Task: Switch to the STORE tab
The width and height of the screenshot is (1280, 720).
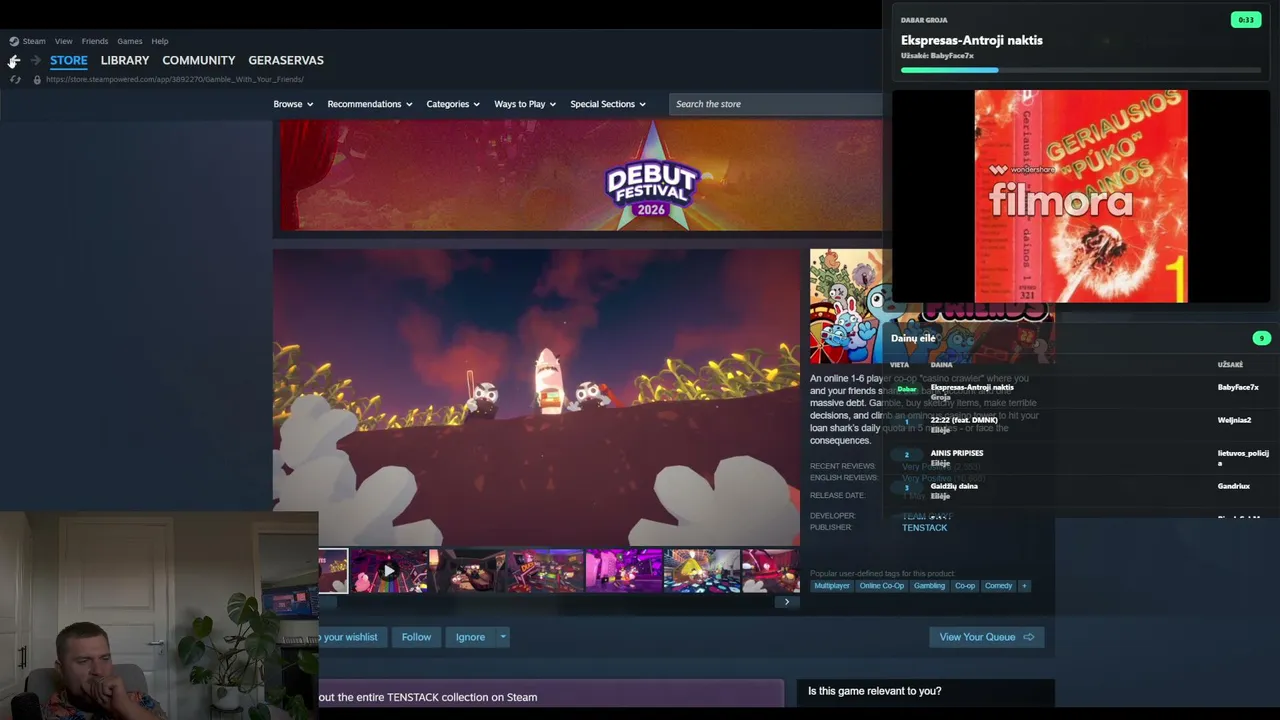Action: point(69,60)
